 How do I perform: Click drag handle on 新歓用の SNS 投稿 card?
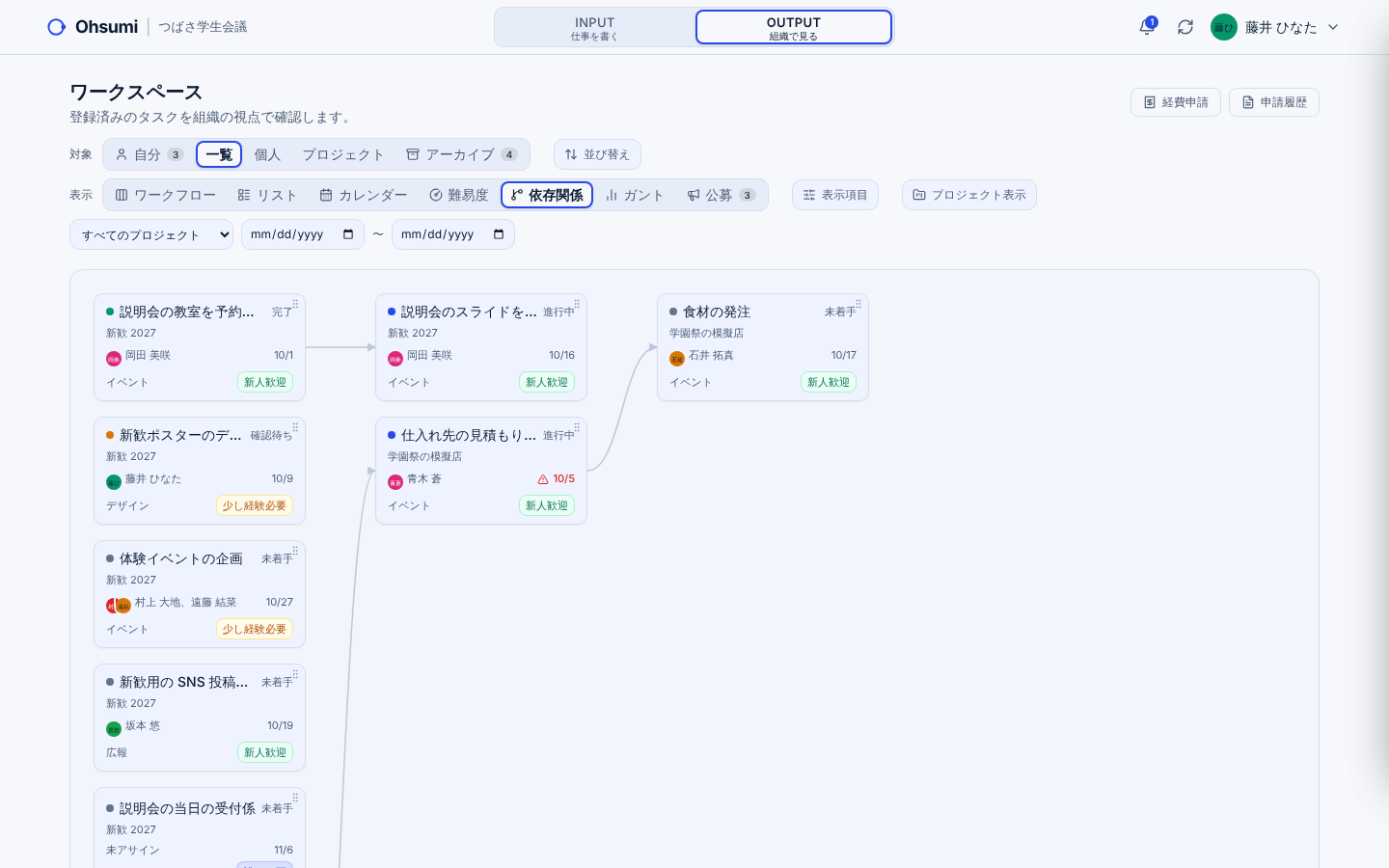[295, 674]
